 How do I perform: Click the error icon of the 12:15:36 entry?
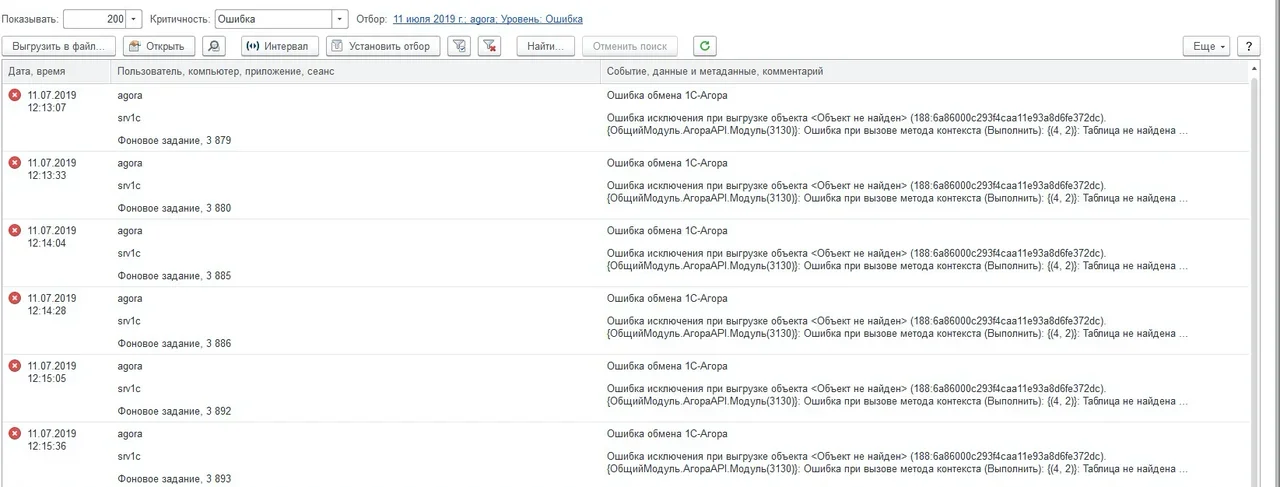coord(15,434)
